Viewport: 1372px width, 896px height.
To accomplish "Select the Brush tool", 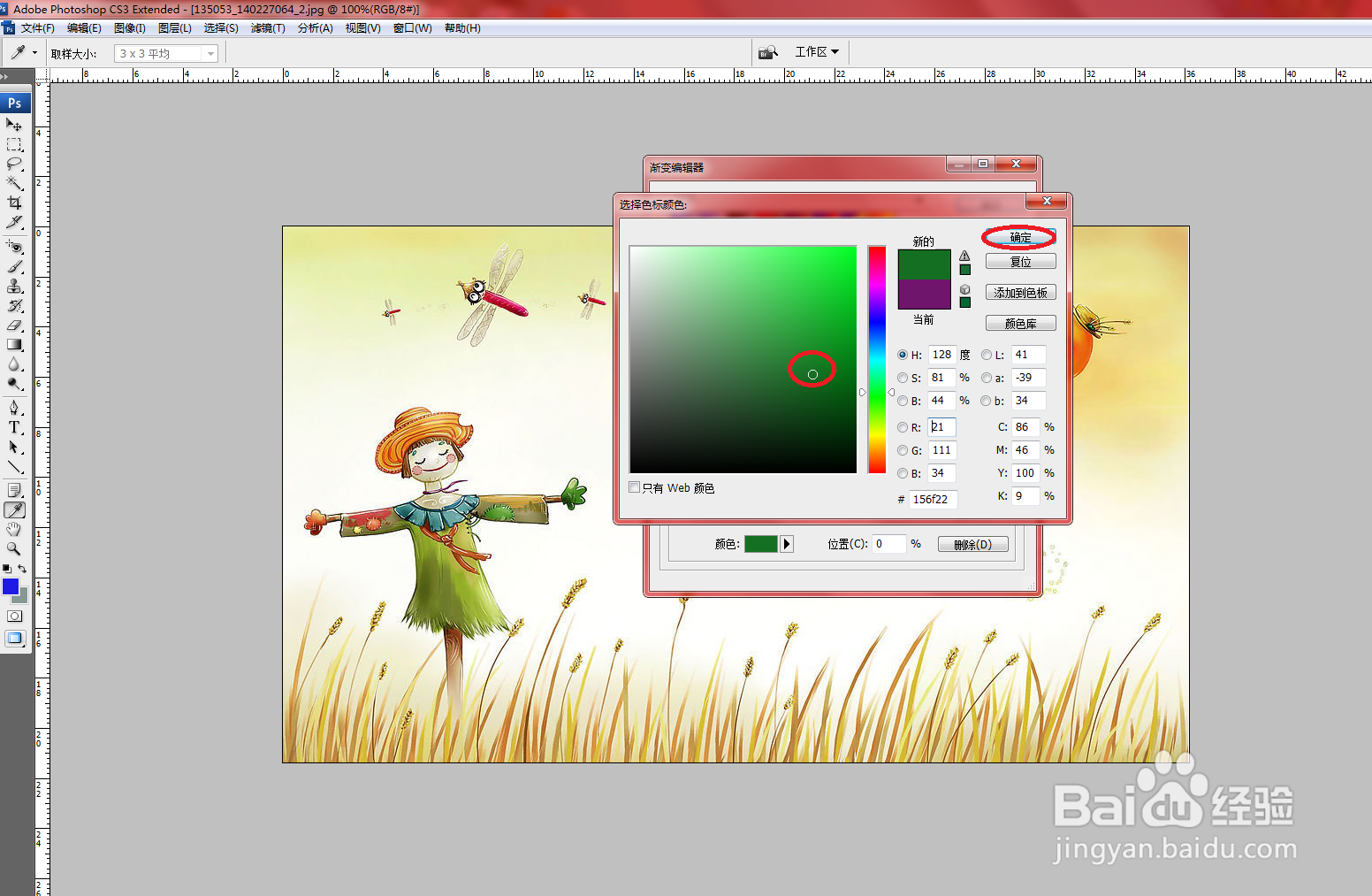I will (x=14, y=266).
